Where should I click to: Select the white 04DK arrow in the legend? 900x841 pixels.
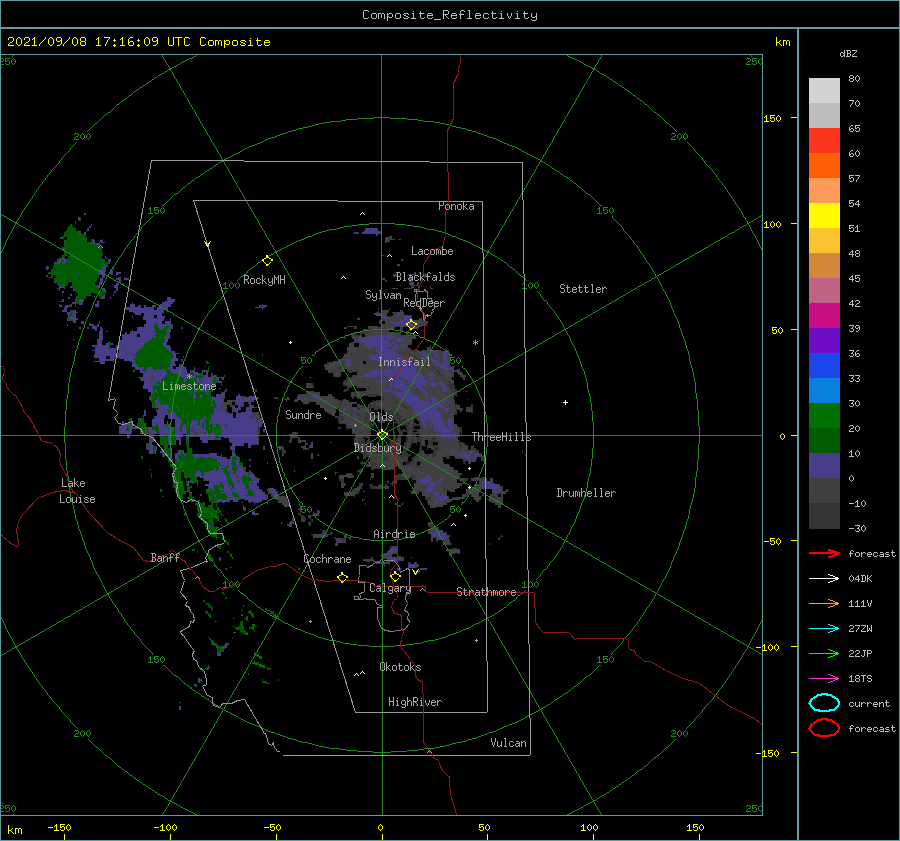[824, 579]
